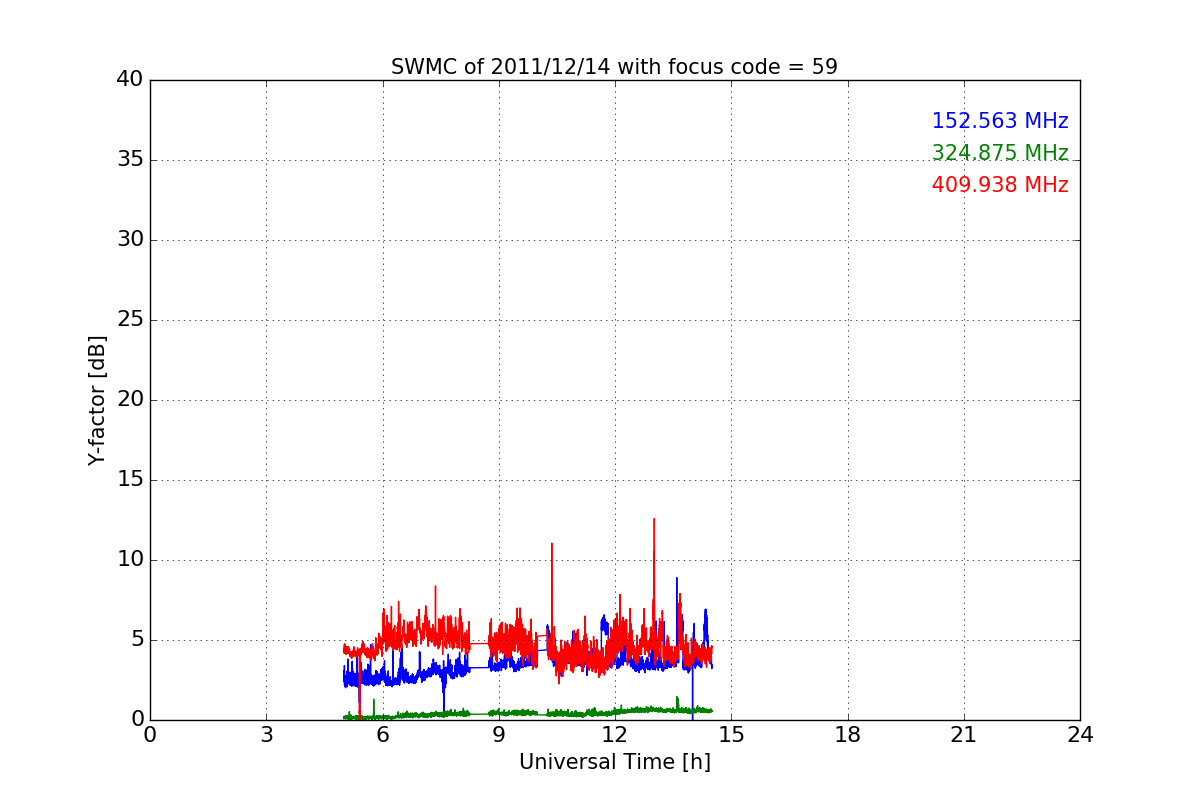Select the red 409.938 MHz legend label
1200x800 pixels.
click(x=1000, y=185)
